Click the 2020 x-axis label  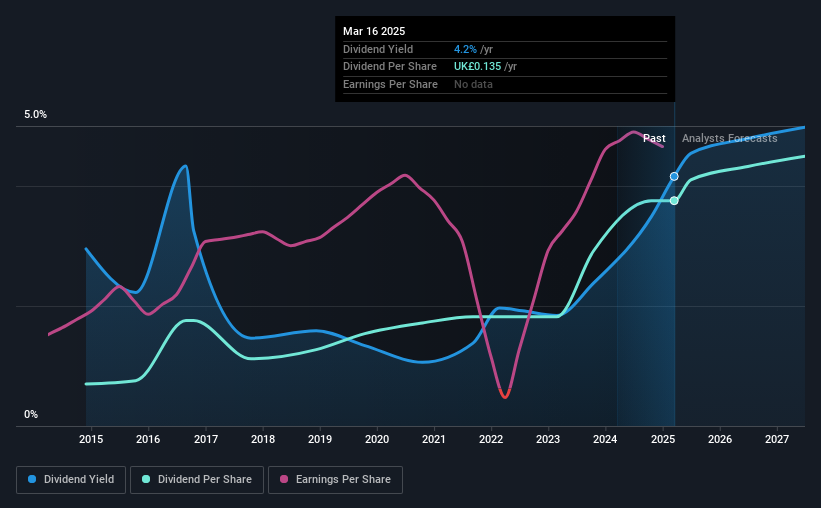(x=377, y=439)
